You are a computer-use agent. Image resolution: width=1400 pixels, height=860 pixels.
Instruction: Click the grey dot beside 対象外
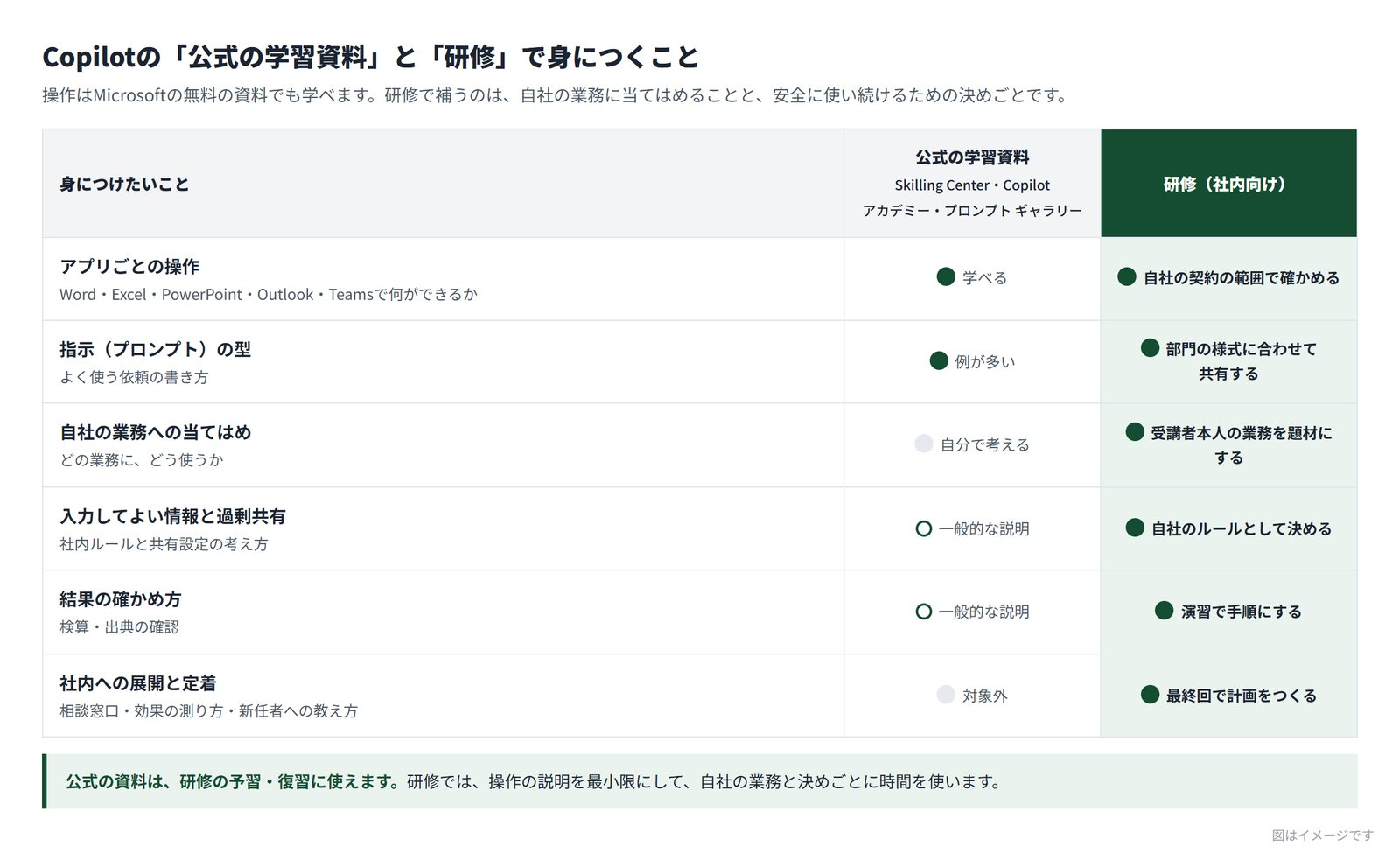(x=946, y=695)
